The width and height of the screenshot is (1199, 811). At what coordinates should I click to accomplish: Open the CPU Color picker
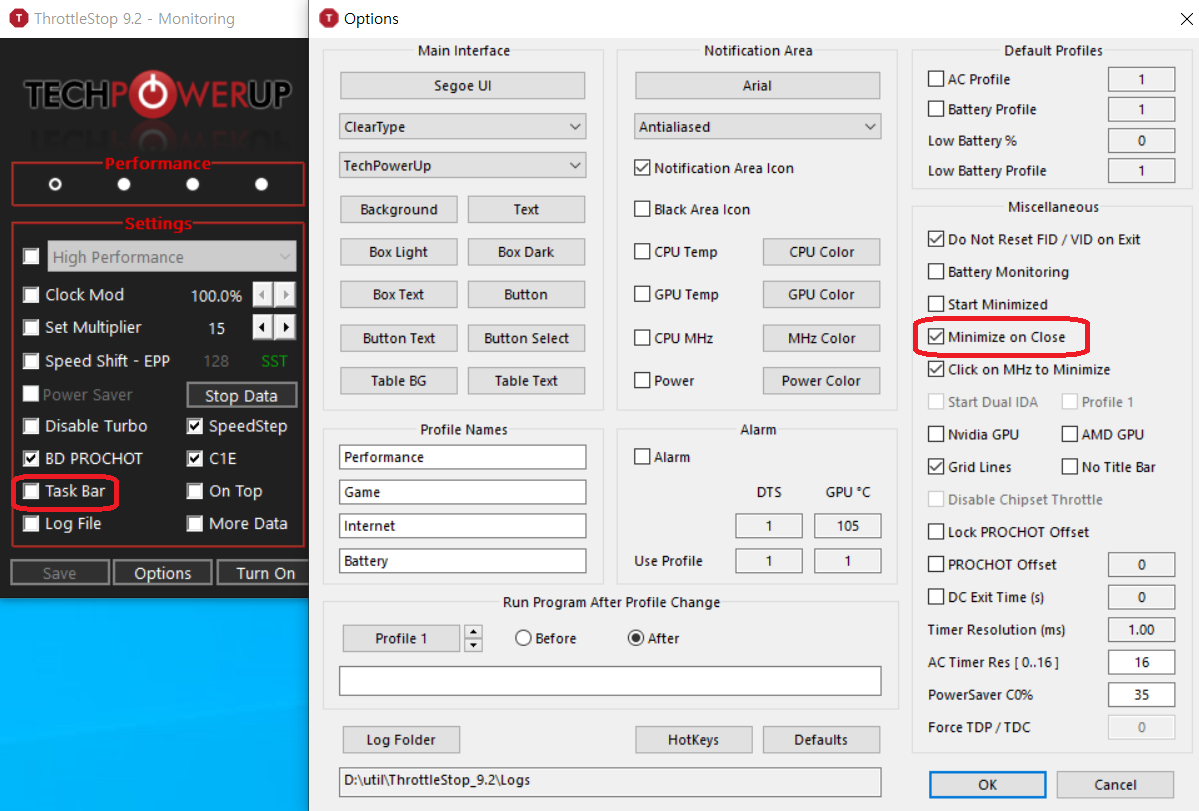821,251
